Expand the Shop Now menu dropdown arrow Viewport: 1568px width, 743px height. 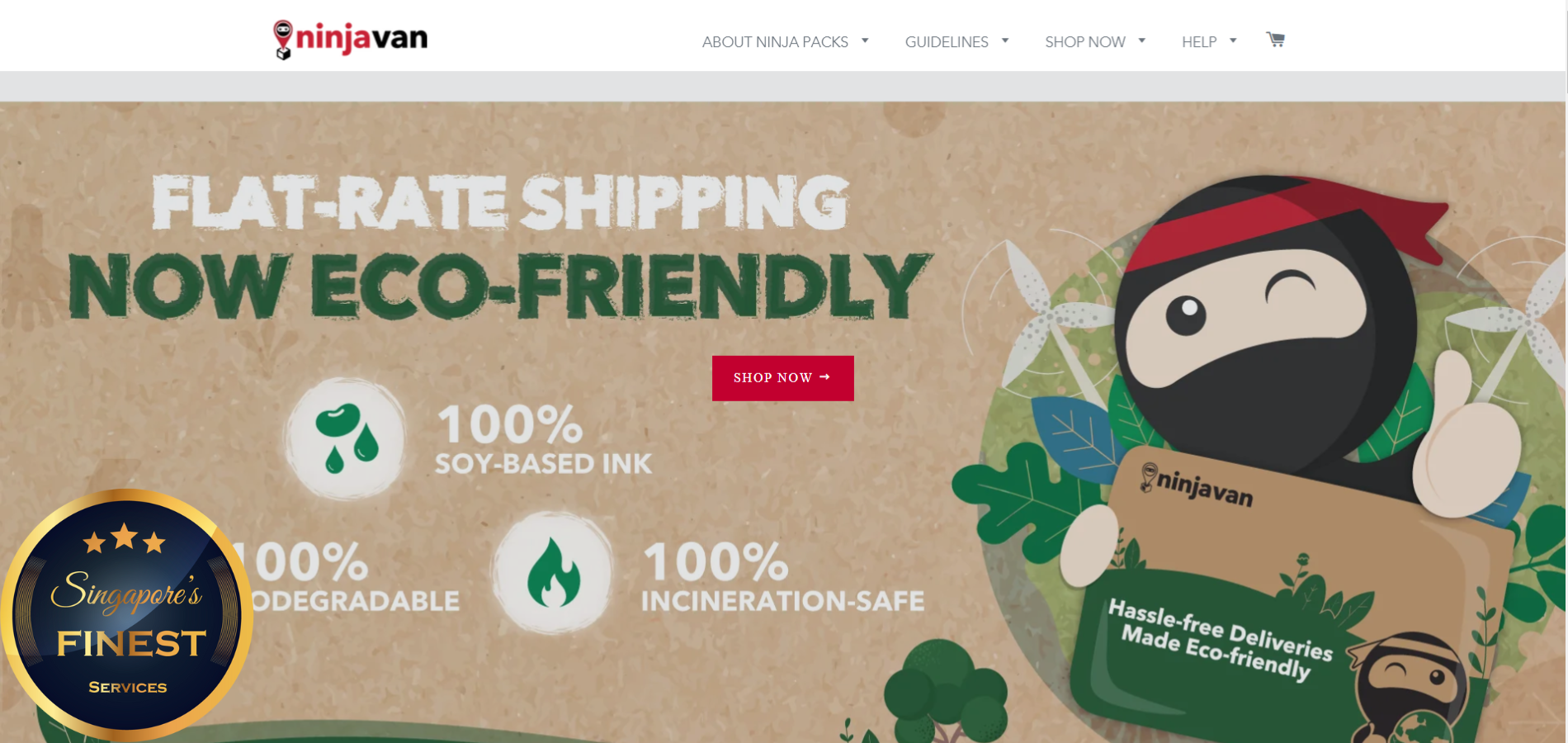pos(1142,40)
